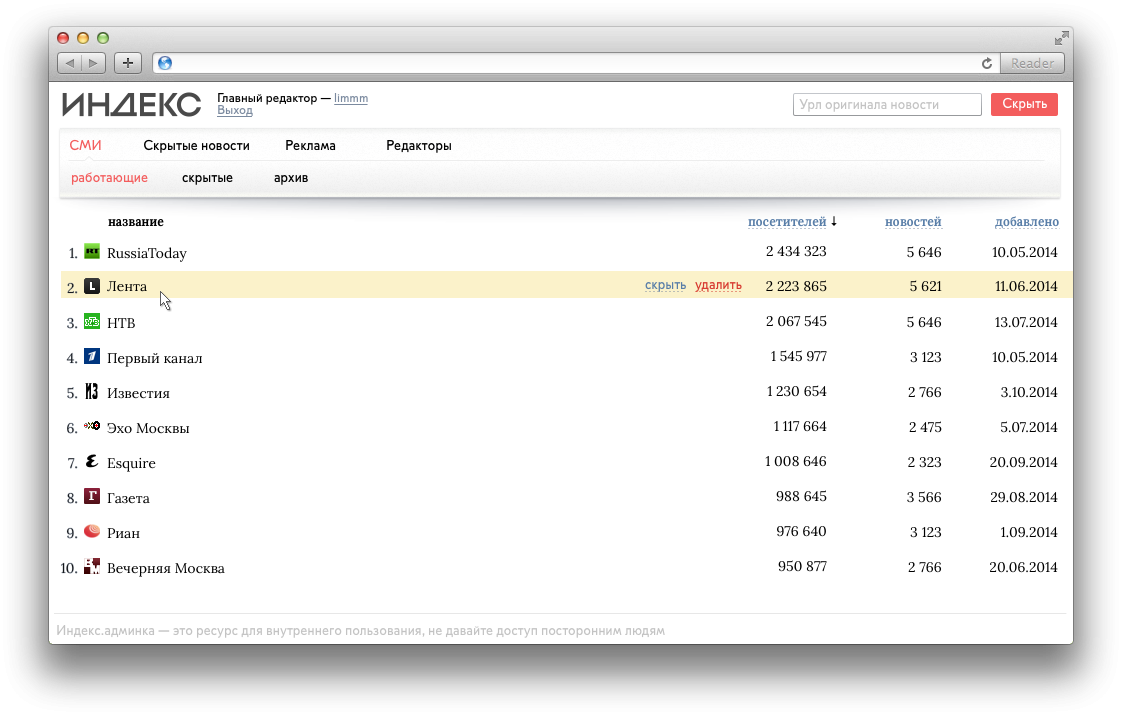Open the архив sub-tab

[291, 178]
